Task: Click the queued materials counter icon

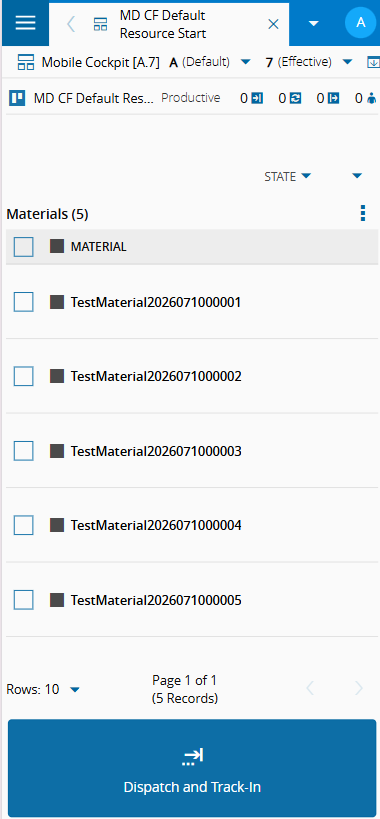Action: click(257, 98)
